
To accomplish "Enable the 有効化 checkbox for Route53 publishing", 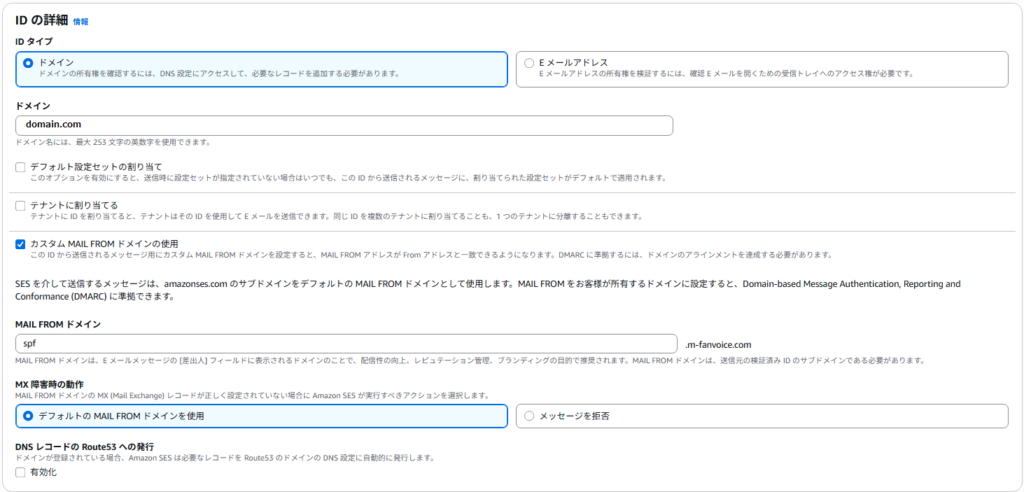I will pyautogui.click(x=21, y=472).
